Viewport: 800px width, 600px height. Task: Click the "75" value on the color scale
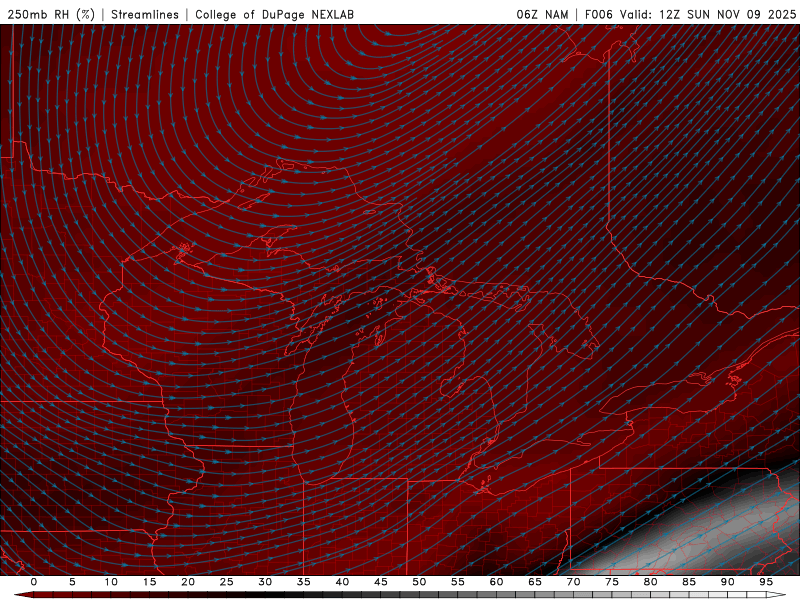point(612,582)
